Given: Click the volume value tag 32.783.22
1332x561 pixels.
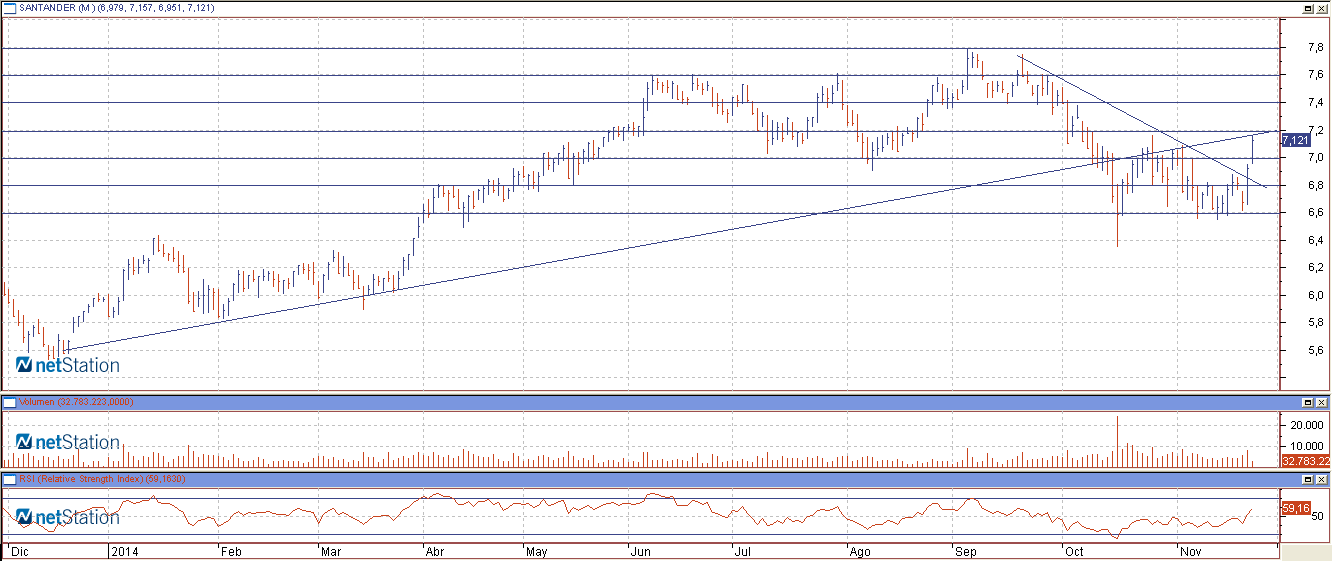Looking at the screenshot, I should click(x=1305, y=461).
